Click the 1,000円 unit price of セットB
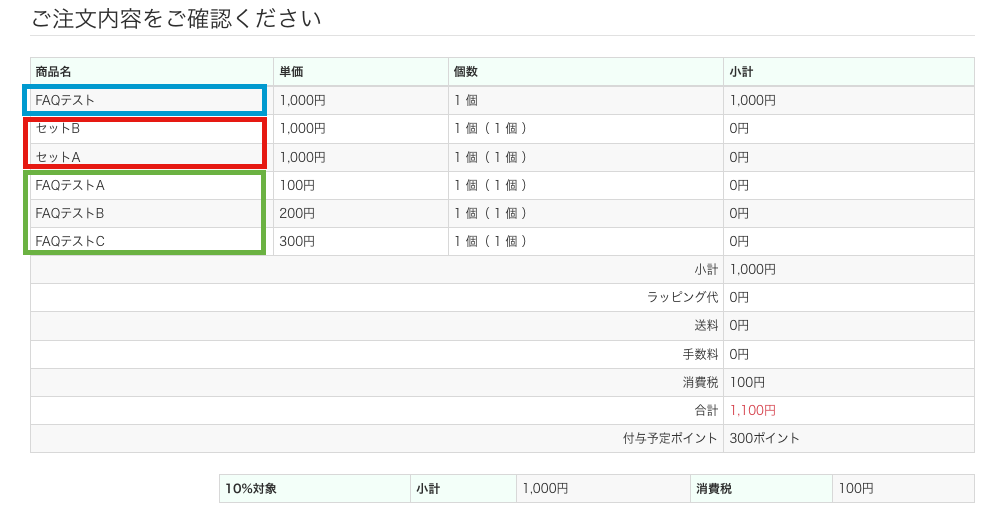Screen dimensions: 991x518 [x=303, y=128]
